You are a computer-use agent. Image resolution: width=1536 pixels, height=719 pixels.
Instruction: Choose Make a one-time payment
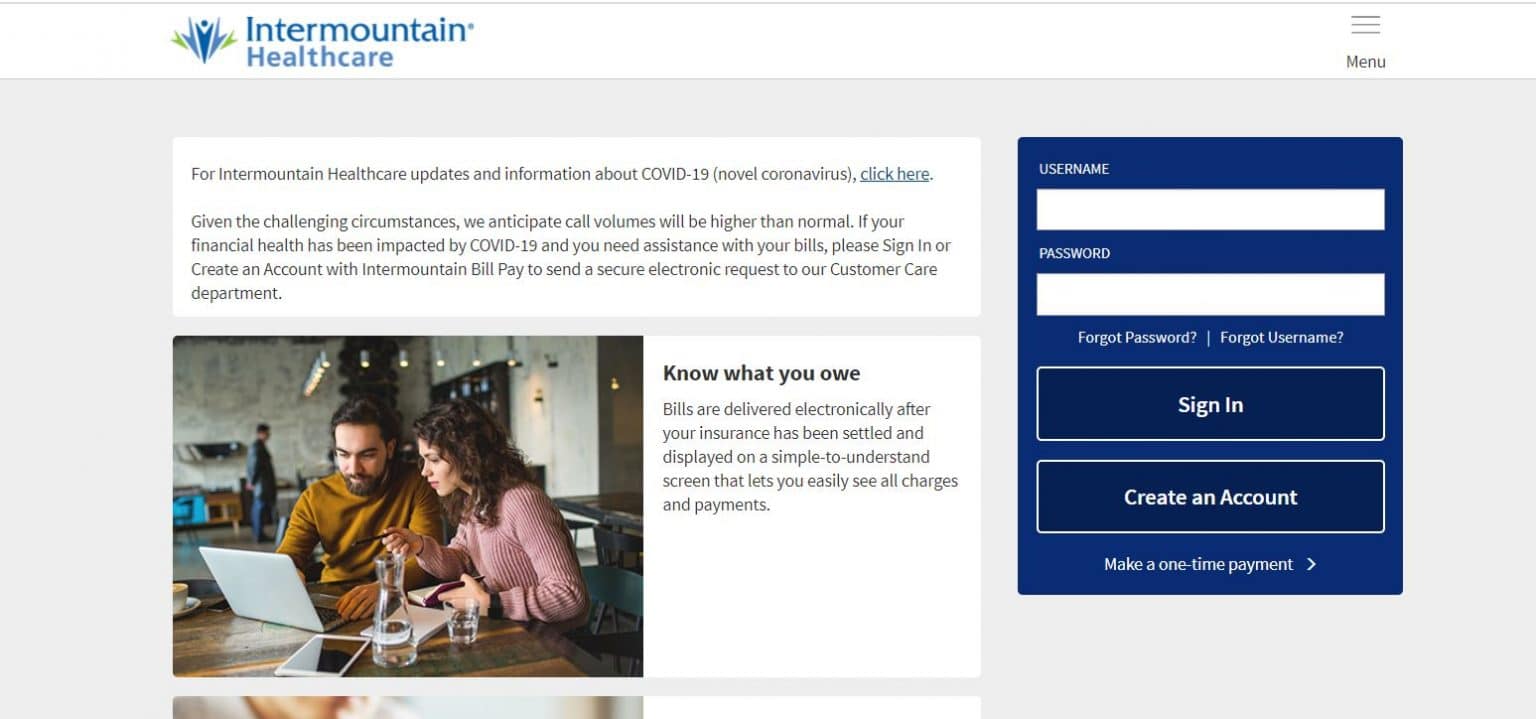[x=1197, y=564]
